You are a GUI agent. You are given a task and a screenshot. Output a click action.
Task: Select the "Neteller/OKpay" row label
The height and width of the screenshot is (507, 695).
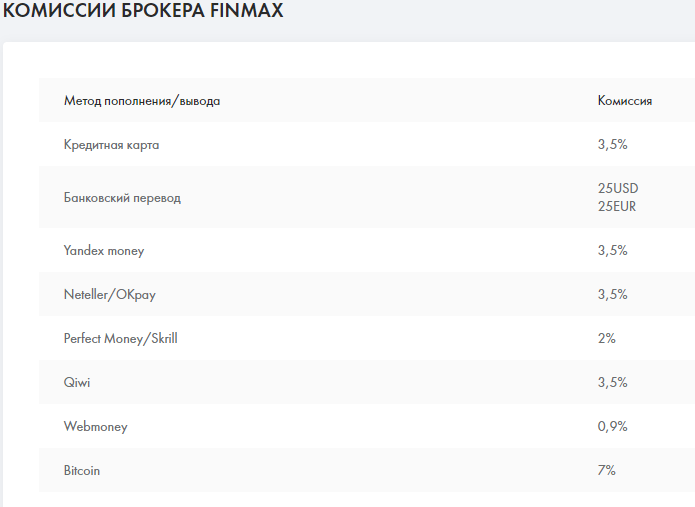[x=109, y=295]
